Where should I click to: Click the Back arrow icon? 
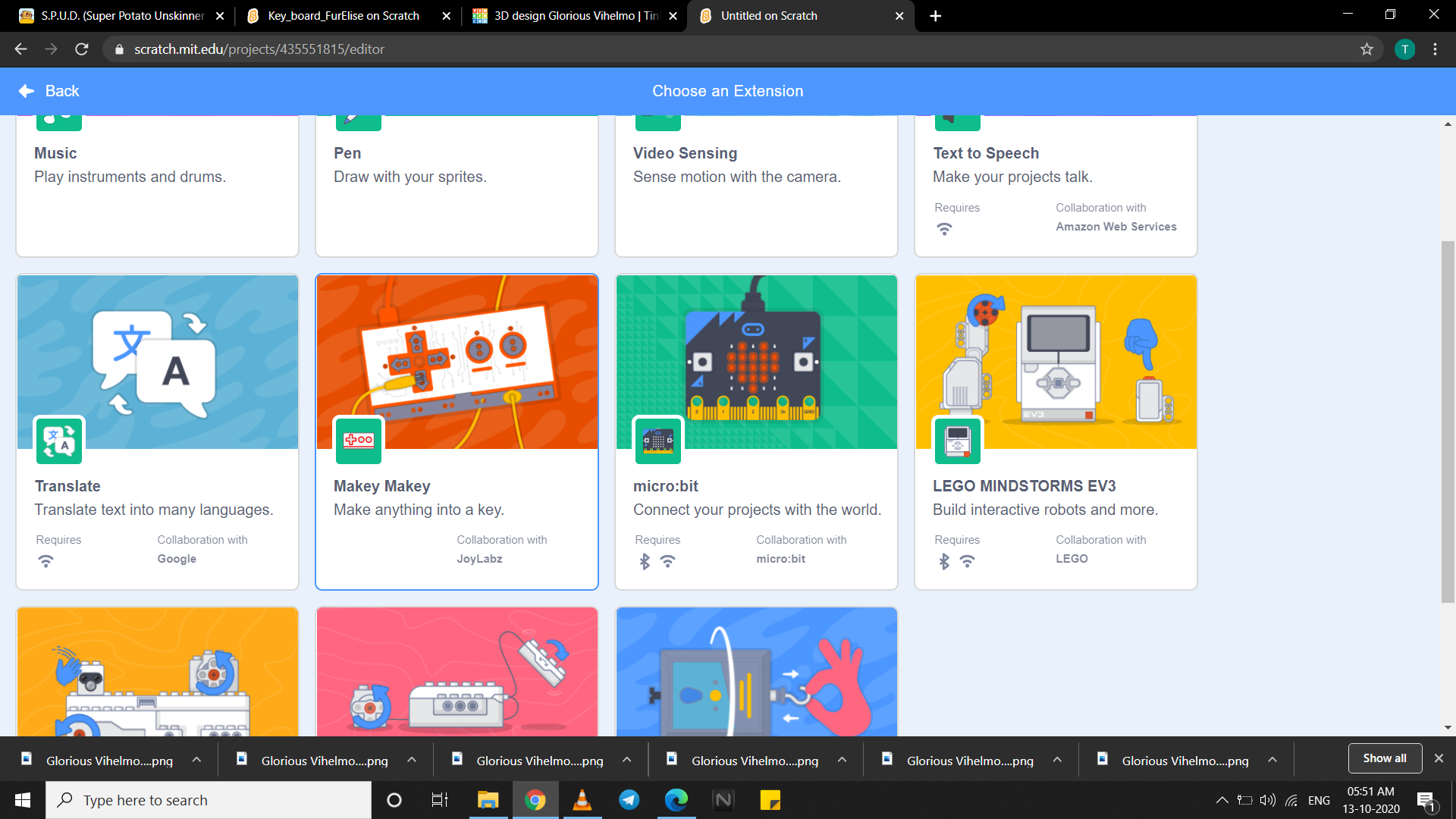point(27,91)
